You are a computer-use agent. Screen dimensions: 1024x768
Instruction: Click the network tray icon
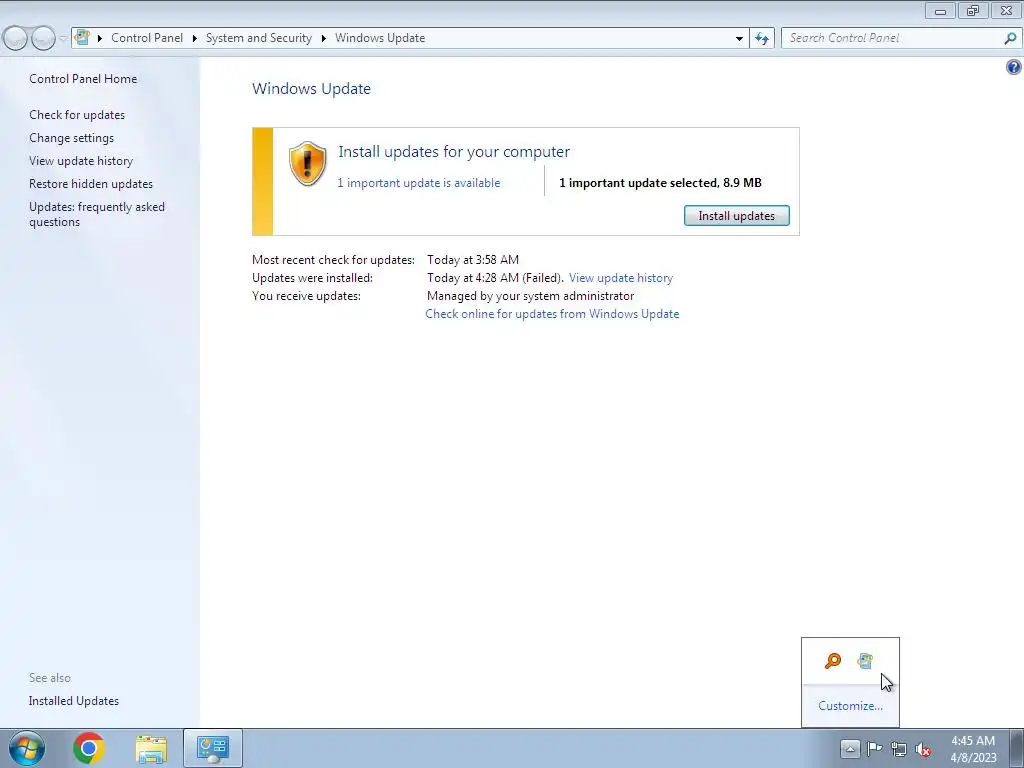click(x=899, y=748)
